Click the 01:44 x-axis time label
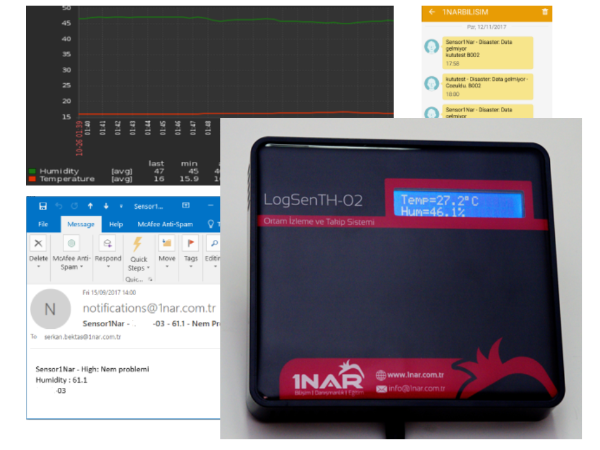 [x=148, y=128]
